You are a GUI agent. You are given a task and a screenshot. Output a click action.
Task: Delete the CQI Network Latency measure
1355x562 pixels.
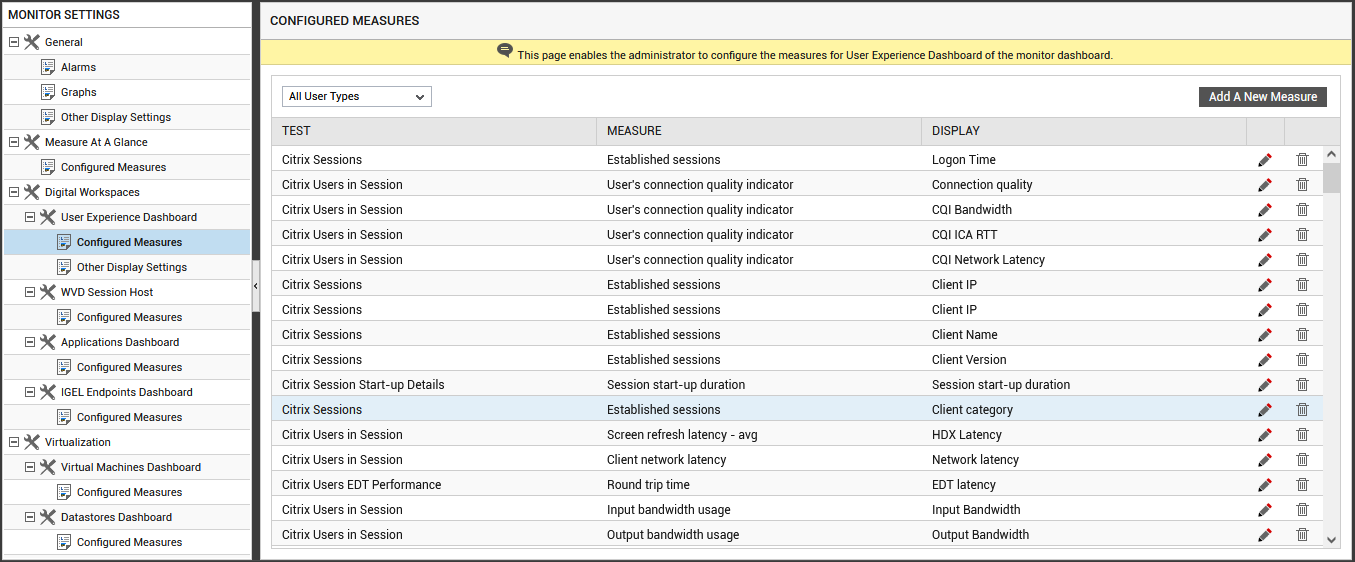[x=1302, y=259]
